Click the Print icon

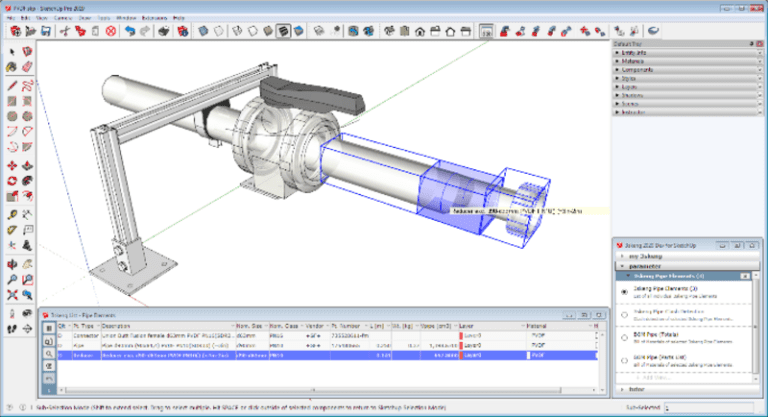tap(164, 31)
